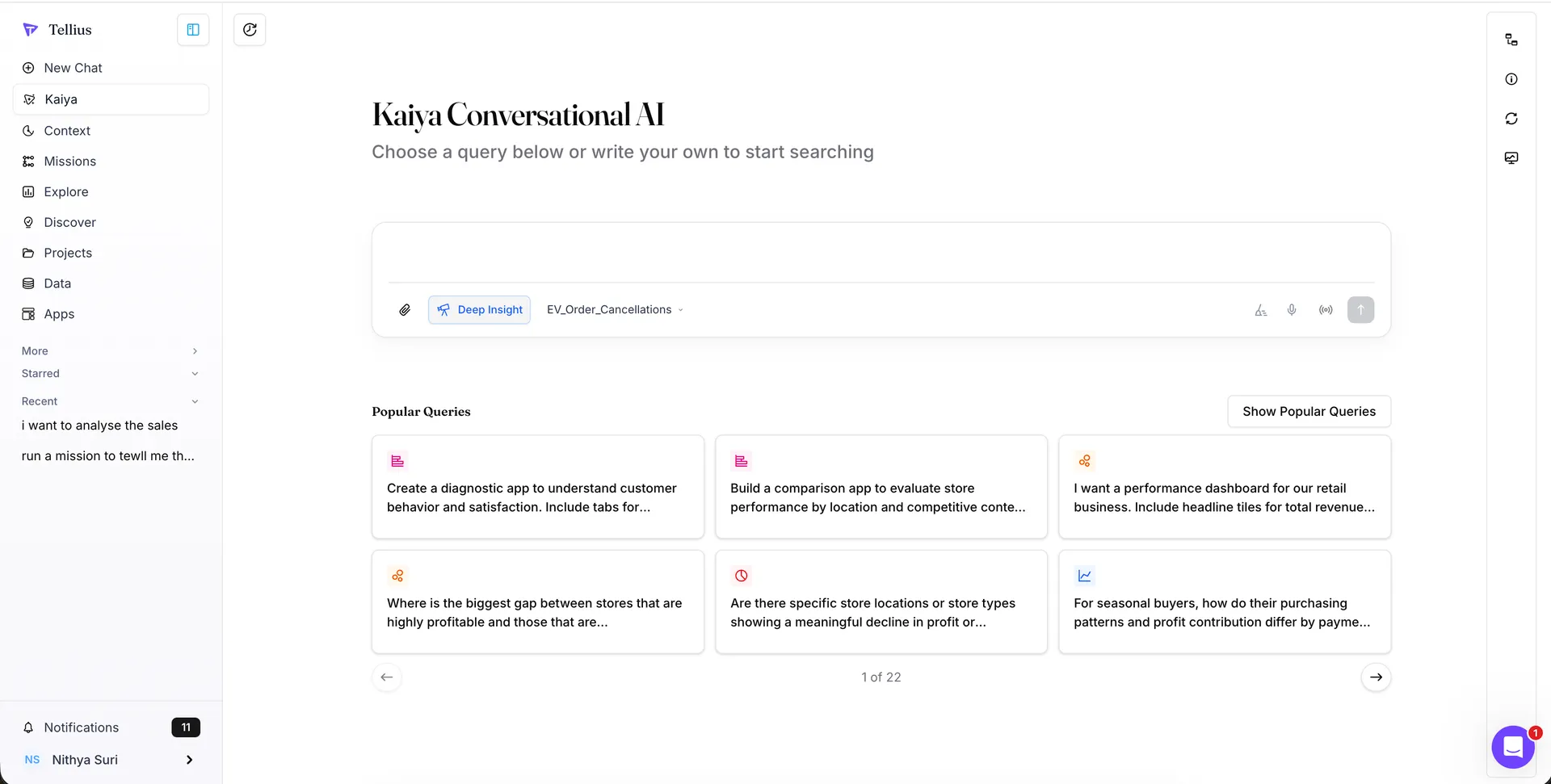Go to next popular queries page
This screenshot has height=784, width=1551.
pos(1376,677)
